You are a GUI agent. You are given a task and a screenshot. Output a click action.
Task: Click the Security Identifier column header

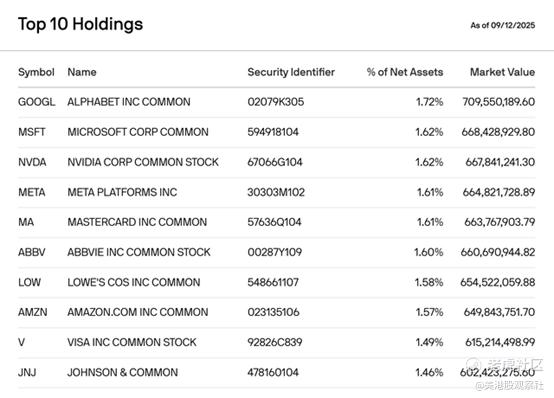291,72
